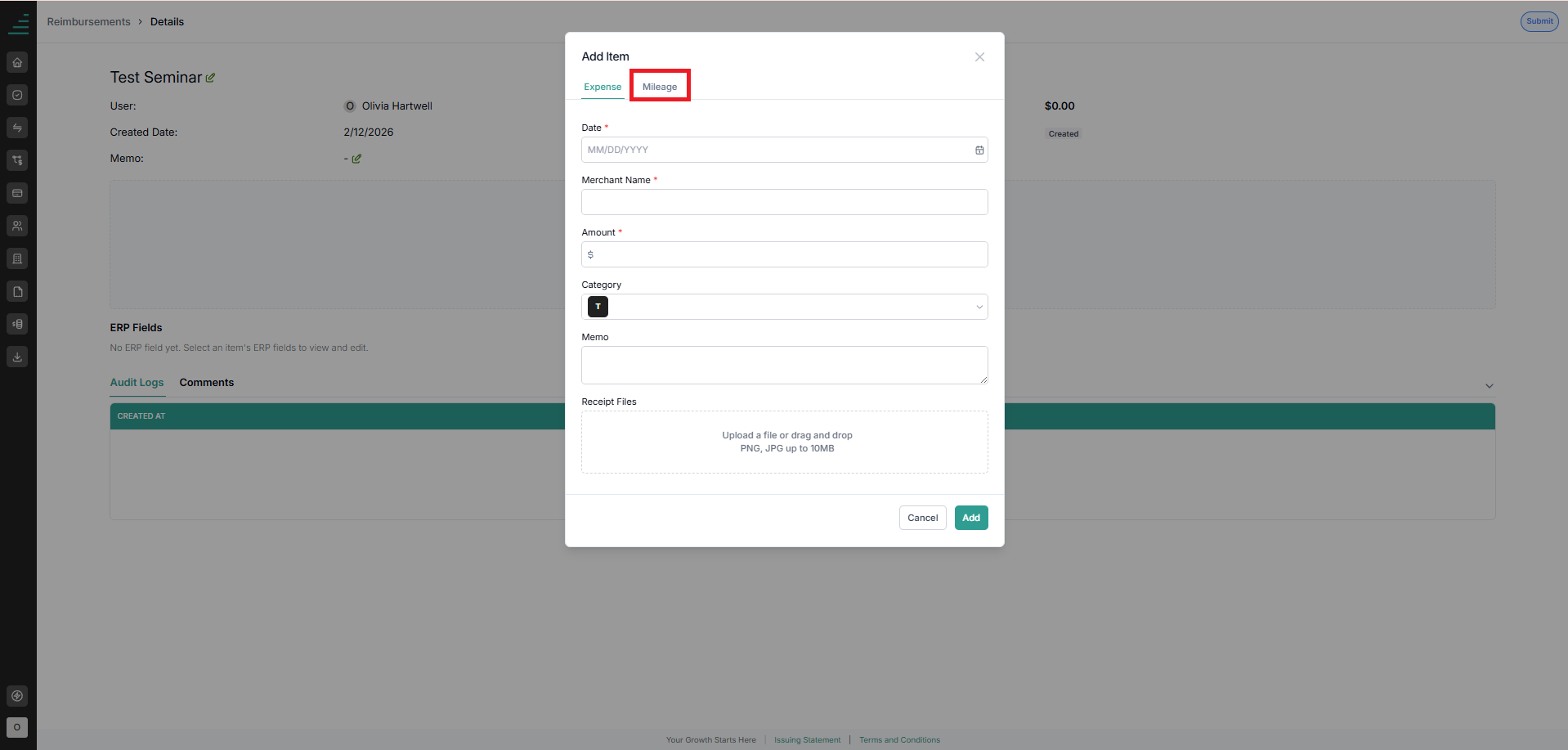Image resolution: width=1568 pixels, height=750 pixels.
Task: Open the credit card icon in sidebar
Action: [17, 193]
